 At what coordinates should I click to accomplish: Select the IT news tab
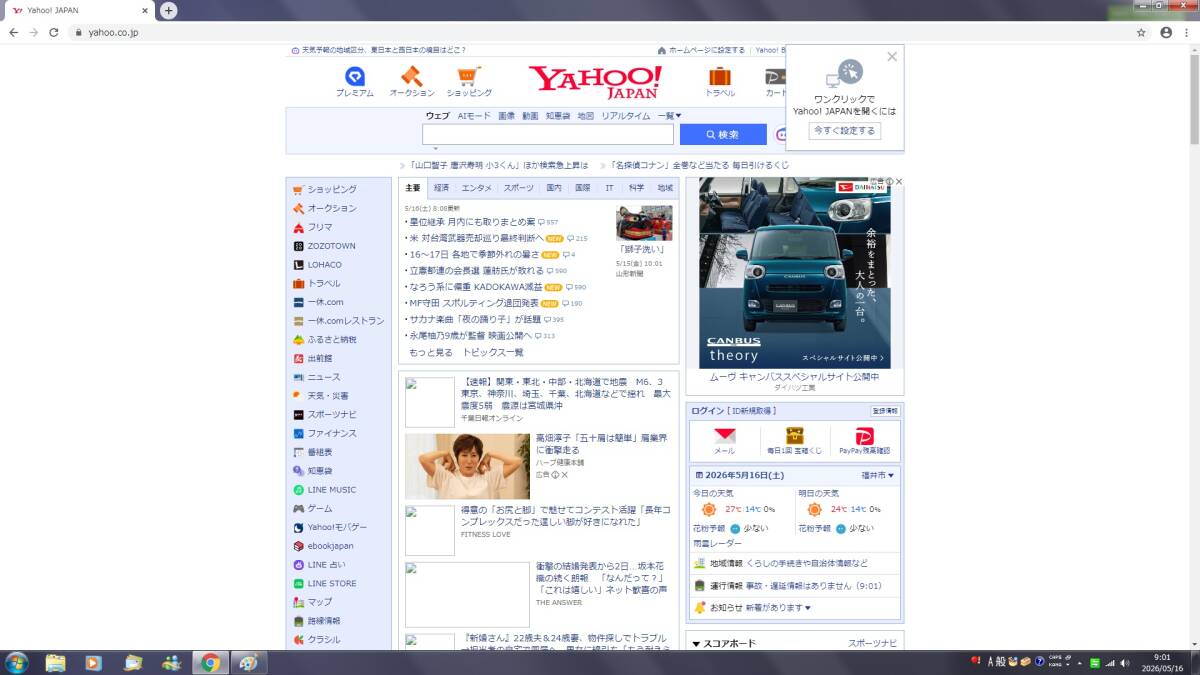609,188
